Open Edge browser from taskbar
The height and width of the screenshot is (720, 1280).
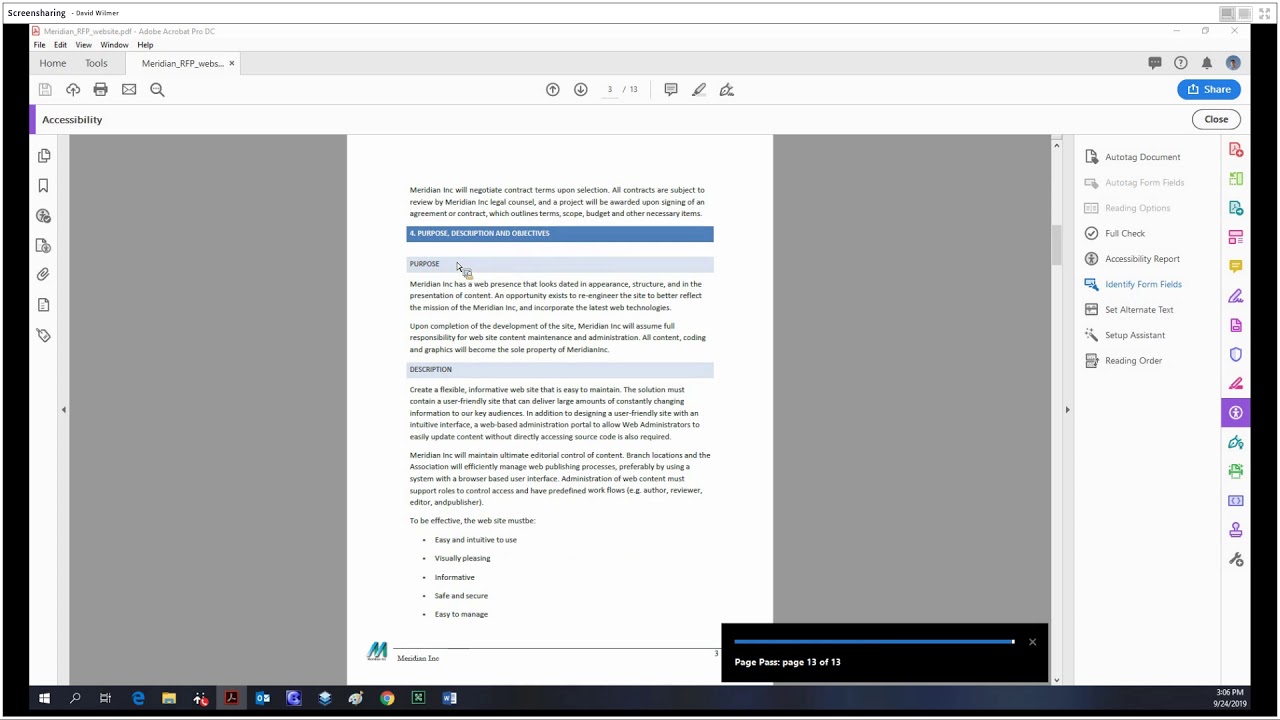point(138,698)
